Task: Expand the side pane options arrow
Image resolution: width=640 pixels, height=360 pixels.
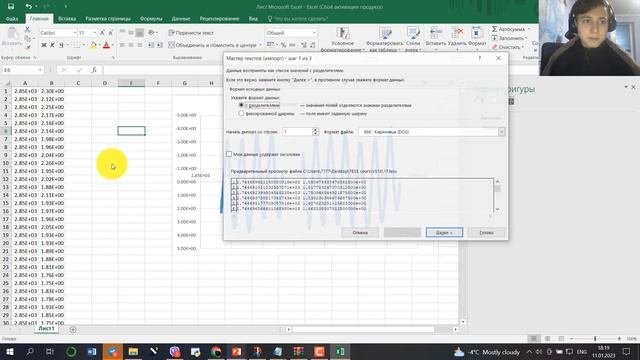Action: click(x=626, y=87)
